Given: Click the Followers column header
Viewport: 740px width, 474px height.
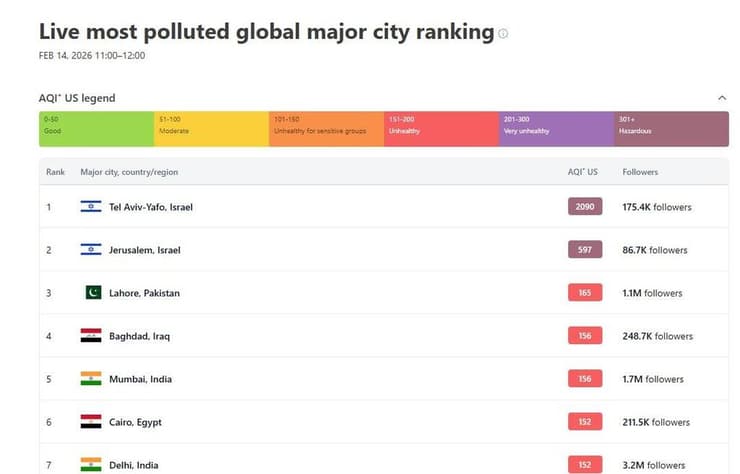Looking at the screenshot, I should (x=640, y=172).
